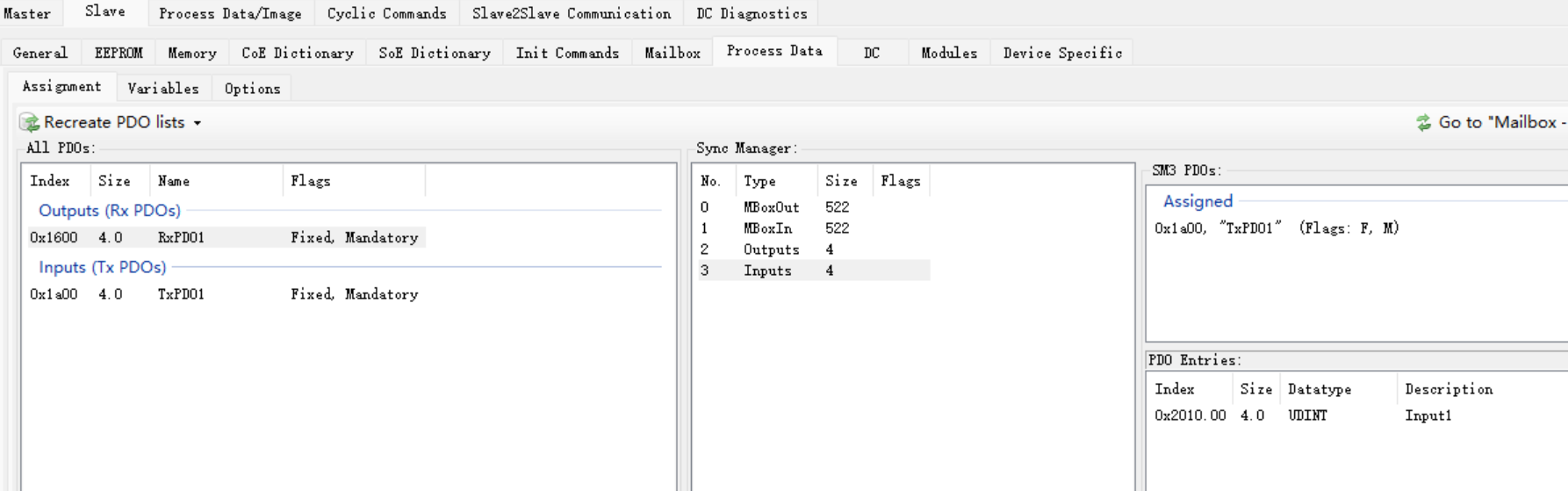Select the 0x1a00 TxPDO1 row in All PDOs
Screen dimensions: 1568x491
point(224,294)
